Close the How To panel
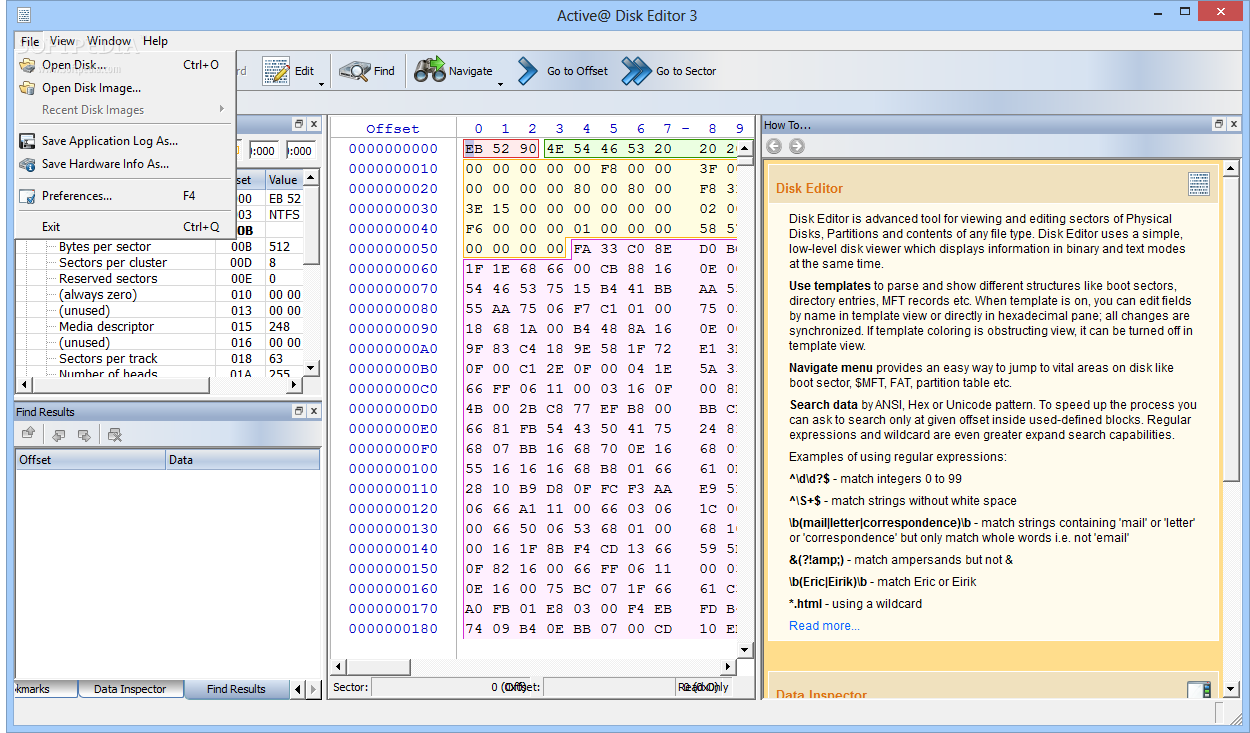This screenshot has height=733, width=1250. [1234, 125]
